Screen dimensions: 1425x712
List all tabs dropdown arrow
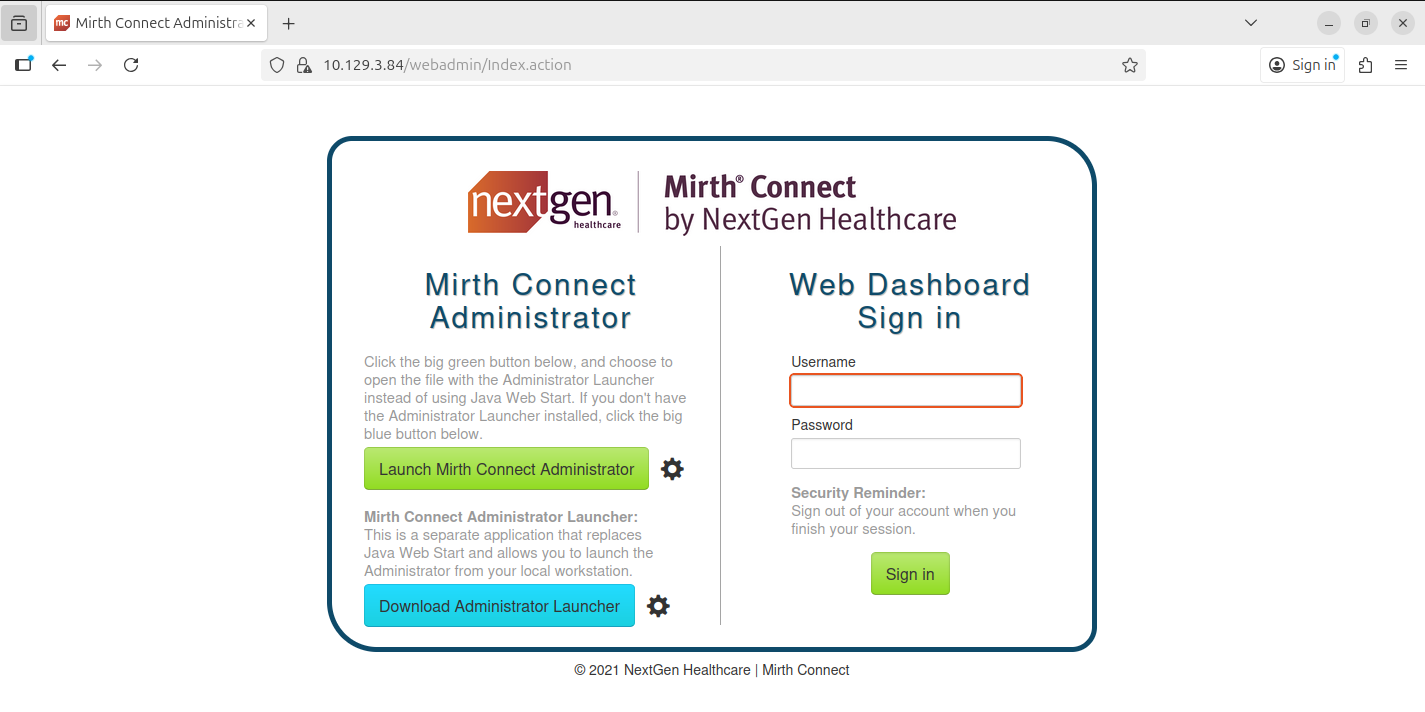click(x=1251, y=23)
